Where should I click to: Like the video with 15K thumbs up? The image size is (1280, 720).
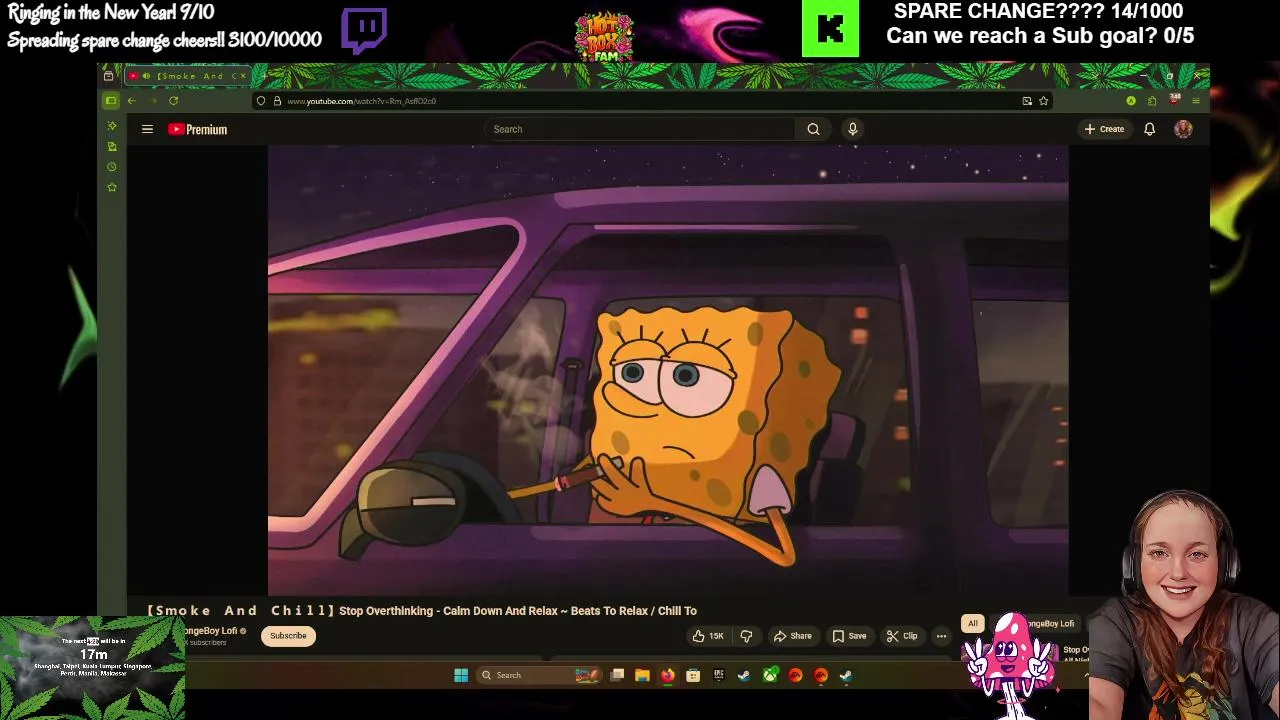click(x=708, y=636)
